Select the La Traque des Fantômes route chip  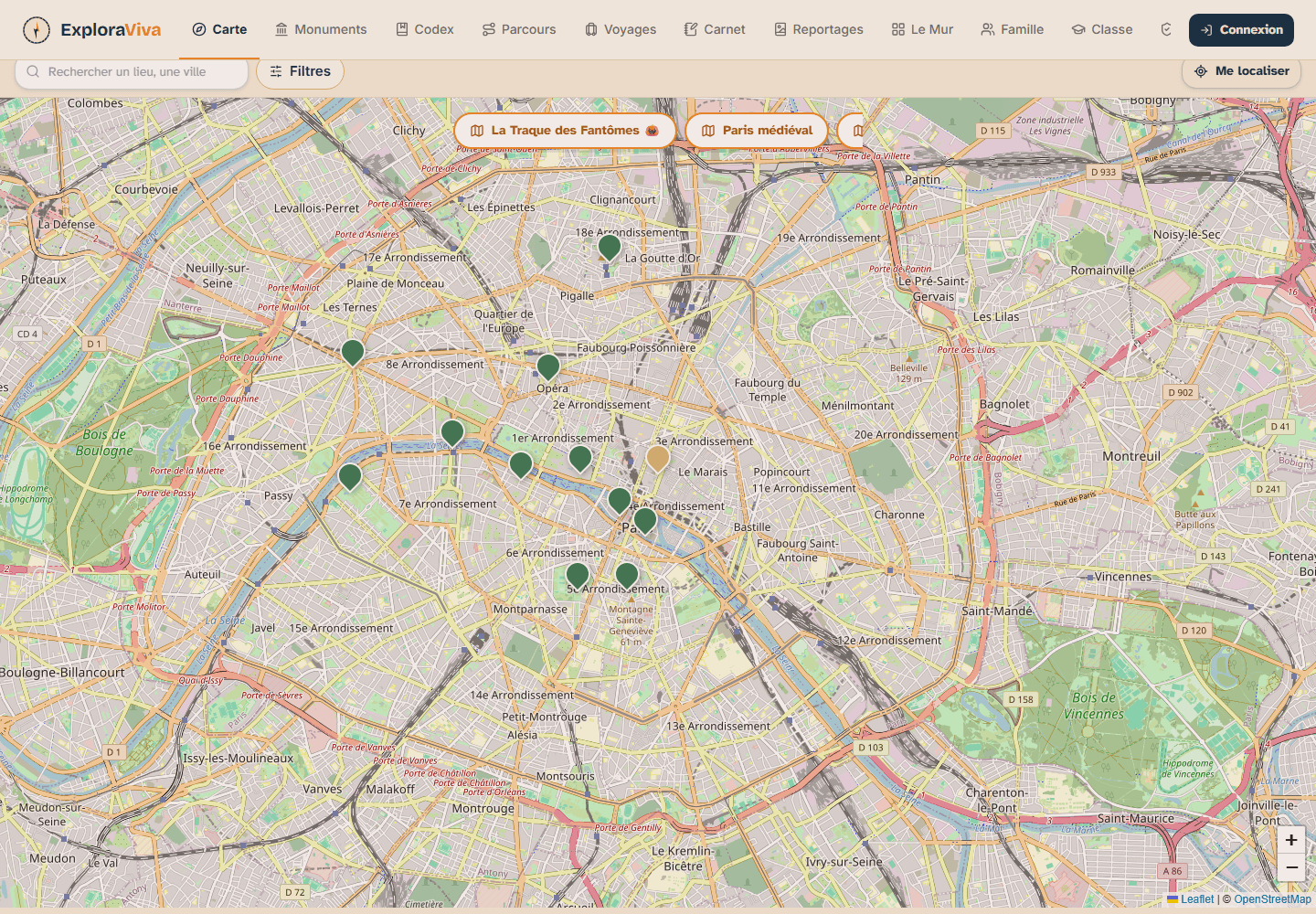(x=565, y=131)
